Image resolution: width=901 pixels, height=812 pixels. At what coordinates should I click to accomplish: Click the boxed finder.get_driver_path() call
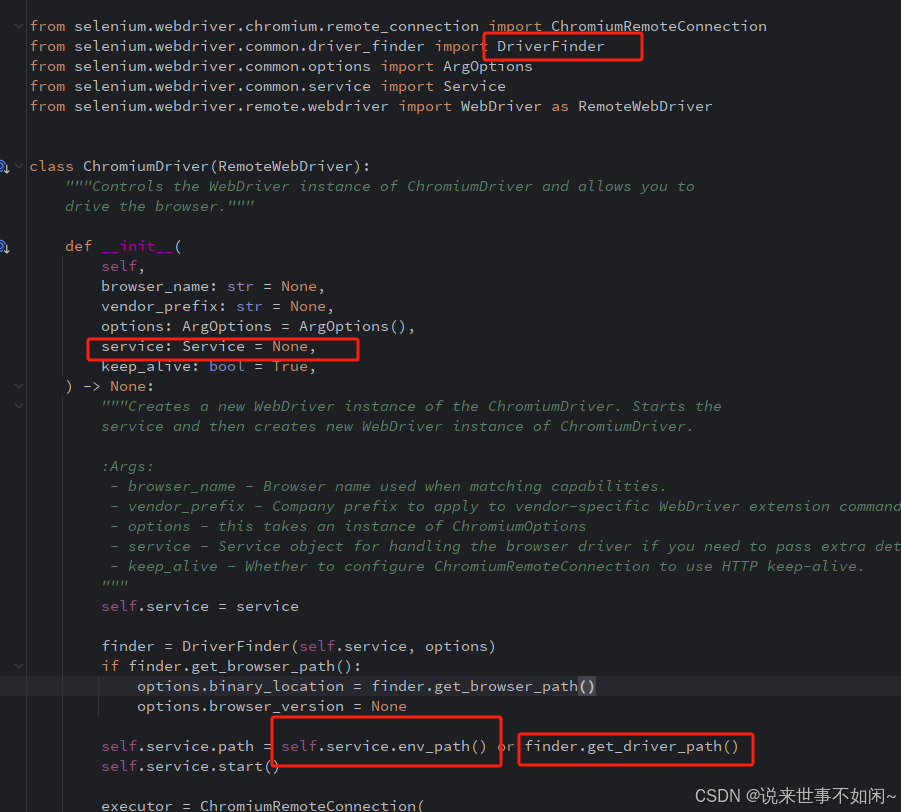pyautogui.click(x=635, y=746)
